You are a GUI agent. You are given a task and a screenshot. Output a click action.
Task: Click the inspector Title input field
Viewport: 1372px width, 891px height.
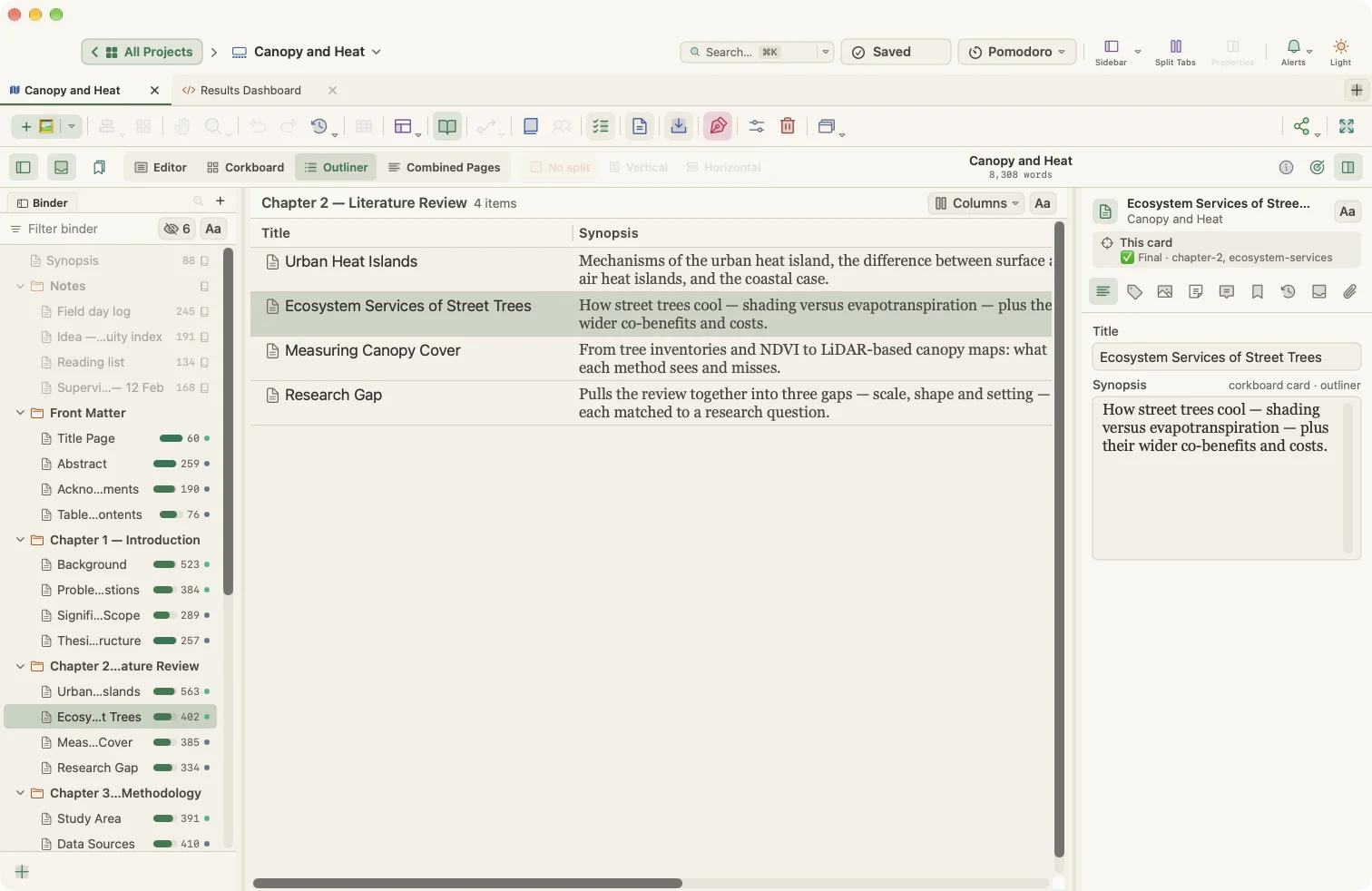point(1227,357)
